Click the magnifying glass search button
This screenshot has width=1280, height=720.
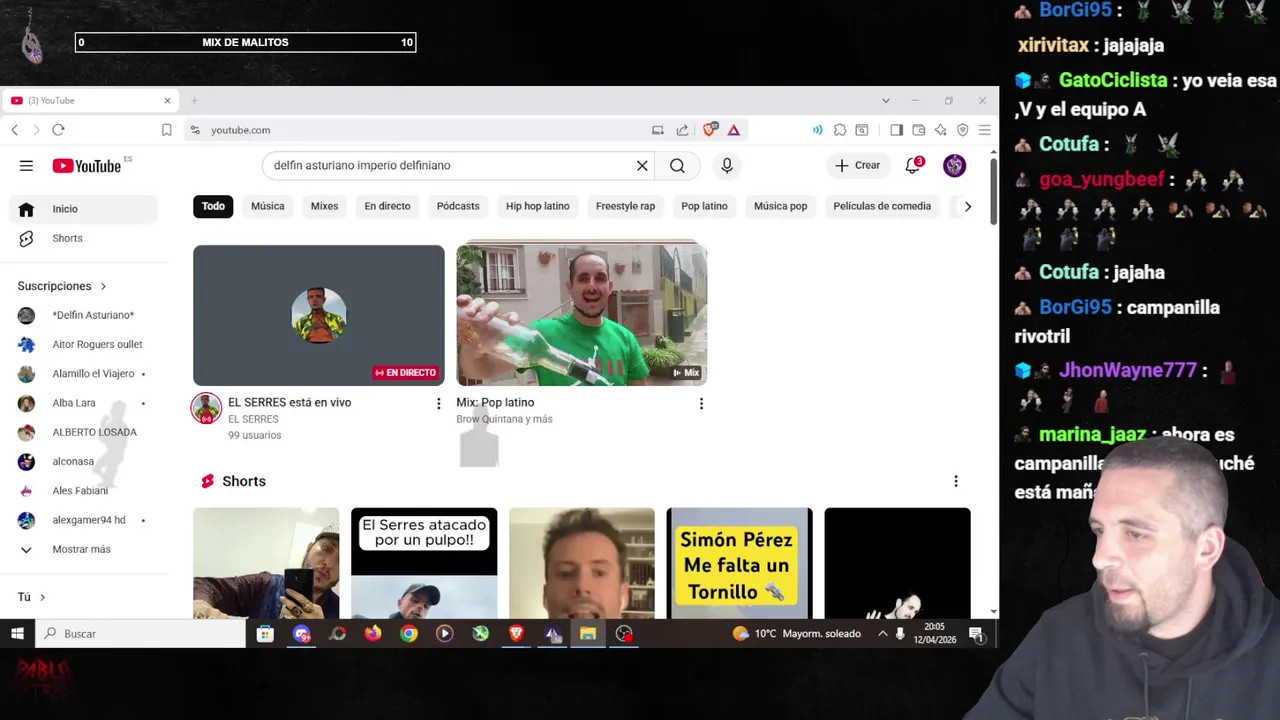pos(678,166)
